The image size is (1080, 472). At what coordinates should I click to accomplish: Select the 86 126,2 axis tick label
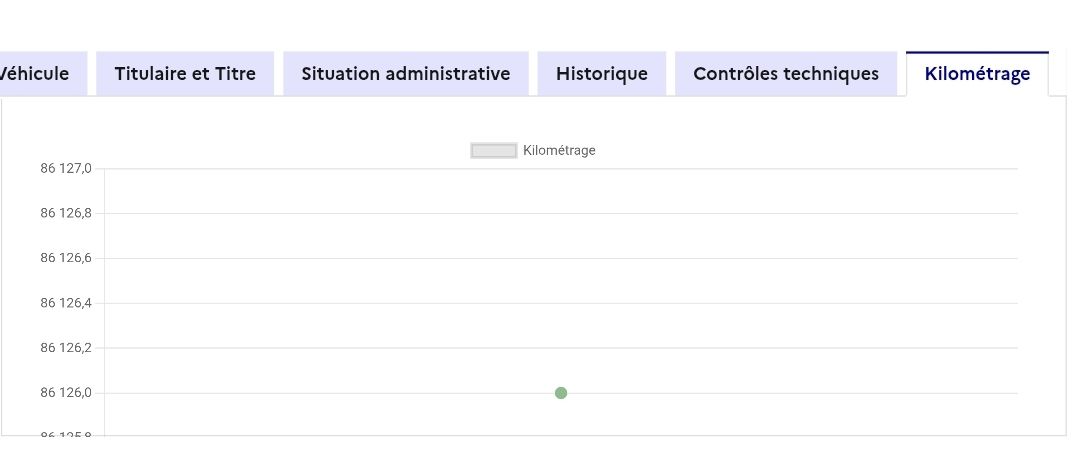coord(66,348)
